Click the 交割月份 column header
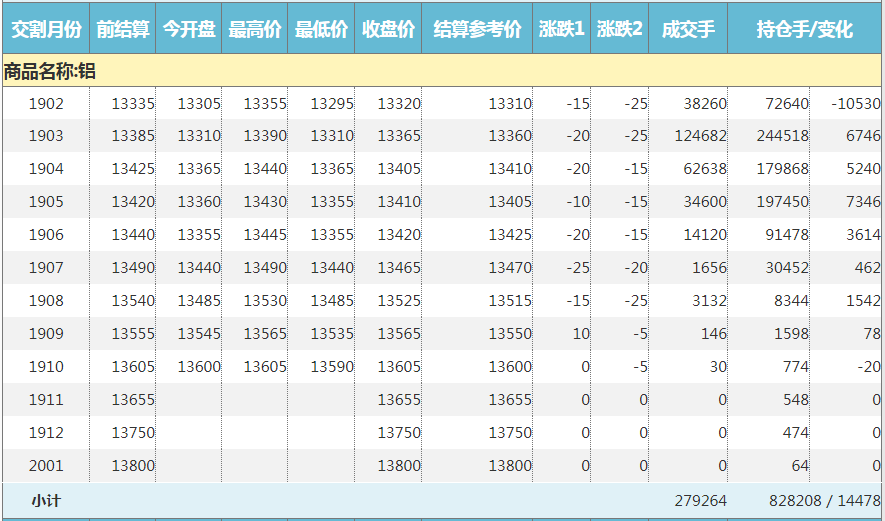Viewport: 885px width, 521px height. pyautogui.click(x=45, y=29)
